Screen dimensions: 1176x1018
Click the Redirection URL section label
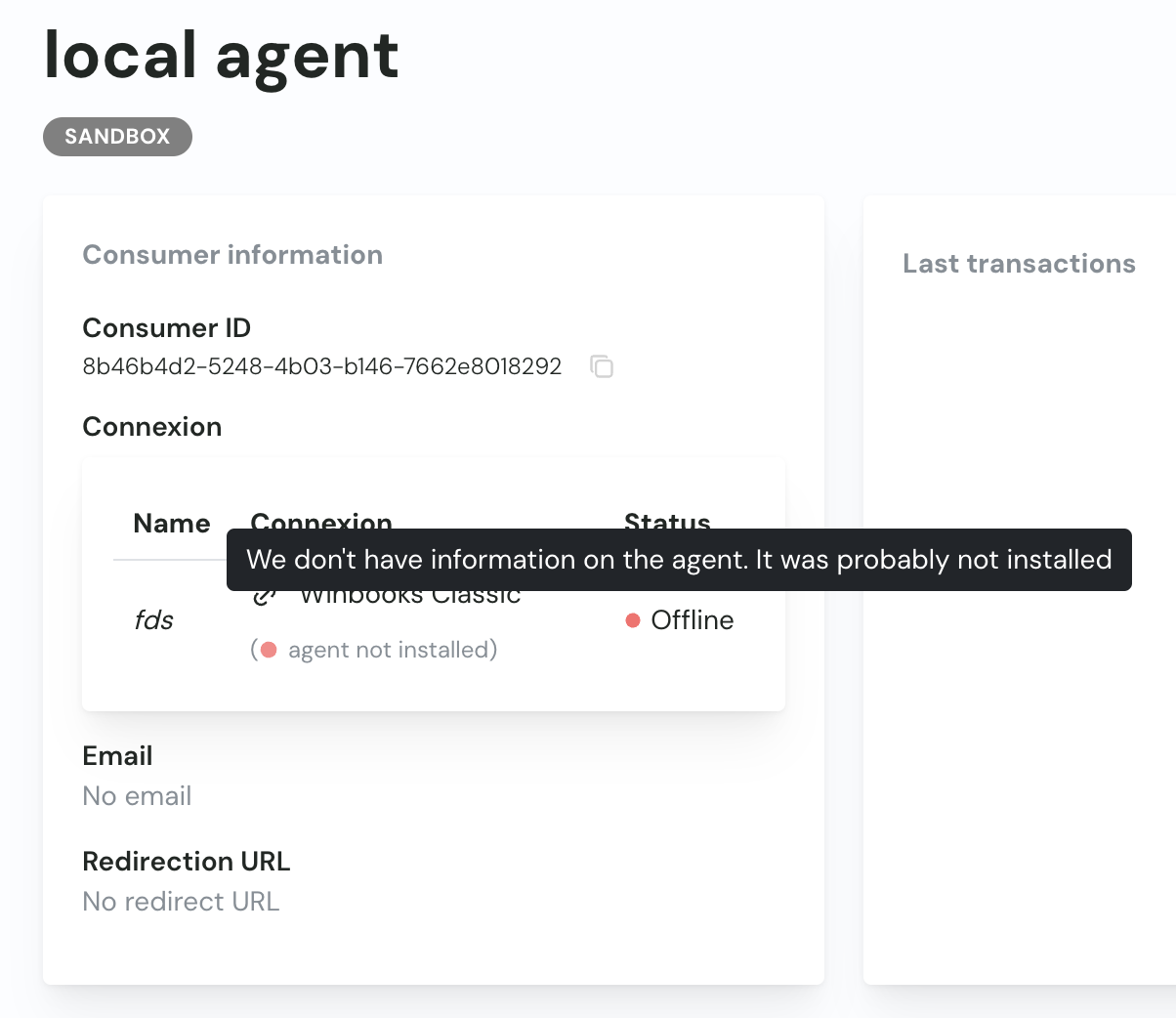click(187, 862)
